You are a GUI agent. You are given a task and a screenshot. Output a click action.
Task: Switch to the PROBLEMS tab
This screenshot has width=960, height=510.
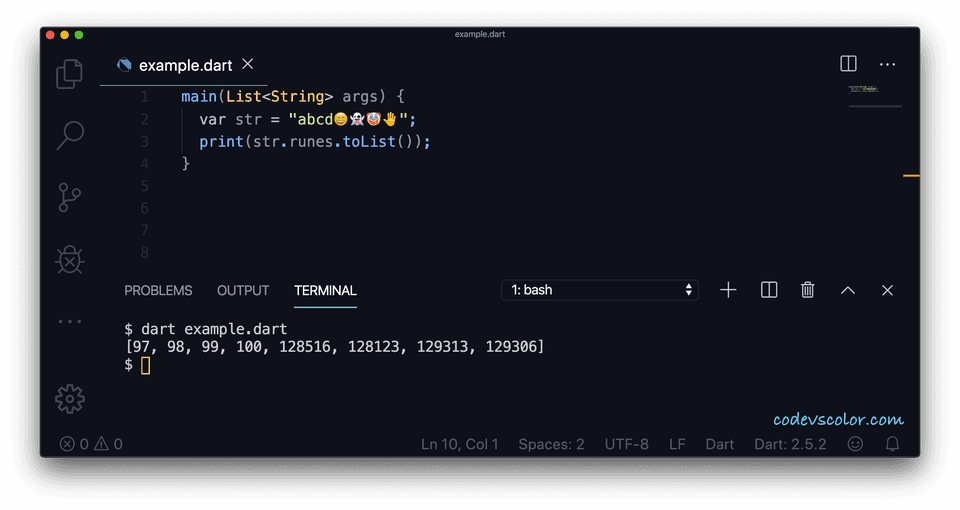tap(158, 290)
